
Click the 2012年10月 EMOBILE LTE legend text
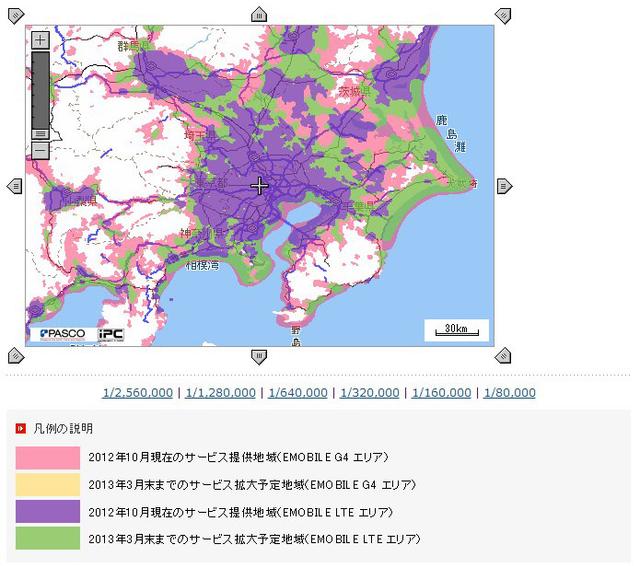pos(240,512)
